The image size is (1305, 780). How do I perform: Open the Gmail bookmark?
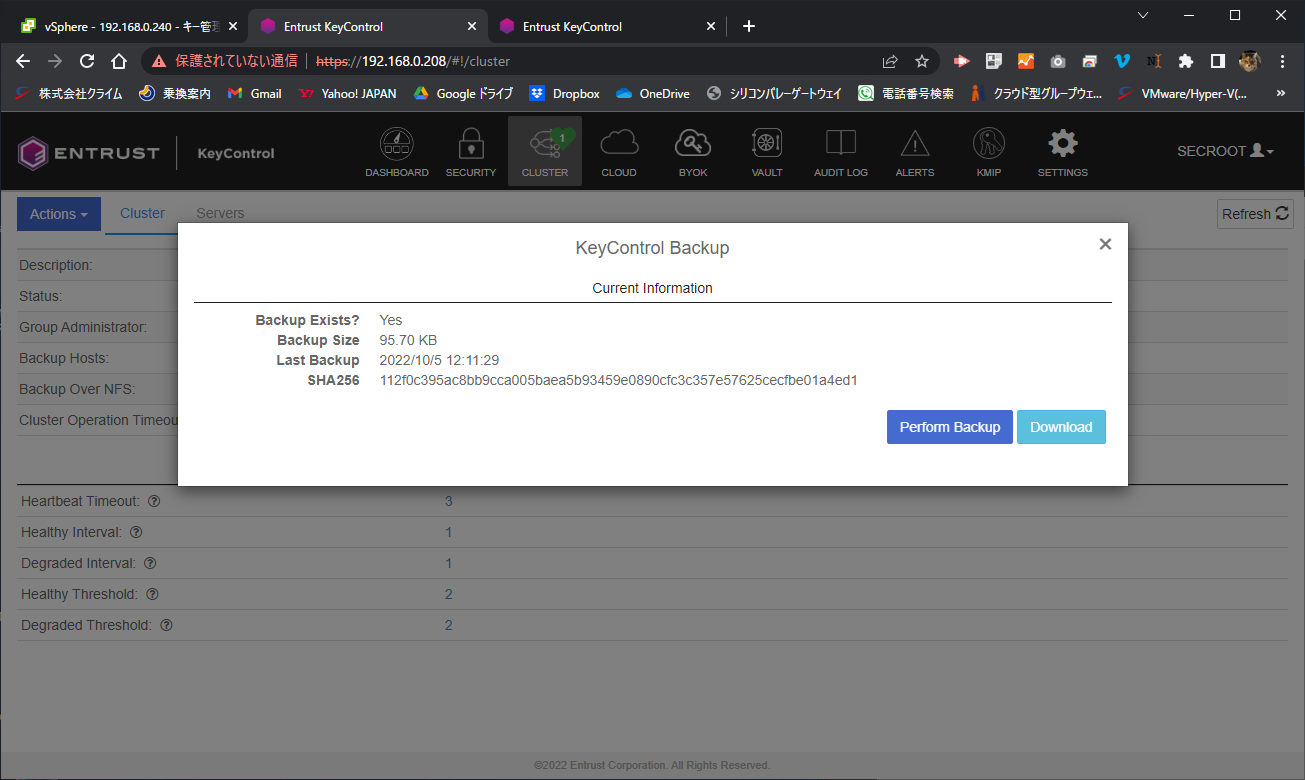tap(255, 93)
